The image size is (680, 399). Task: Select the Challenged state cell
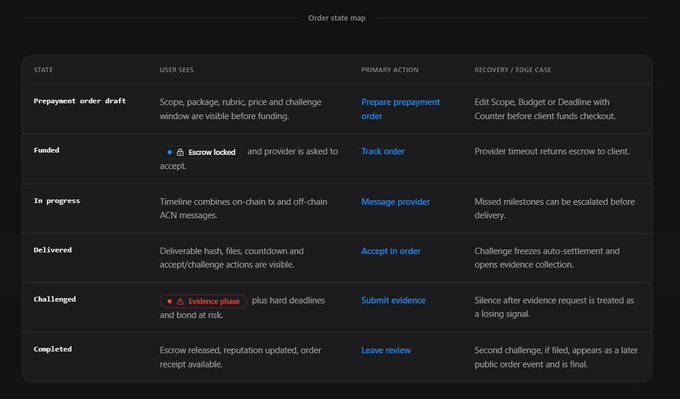[55, 300]
